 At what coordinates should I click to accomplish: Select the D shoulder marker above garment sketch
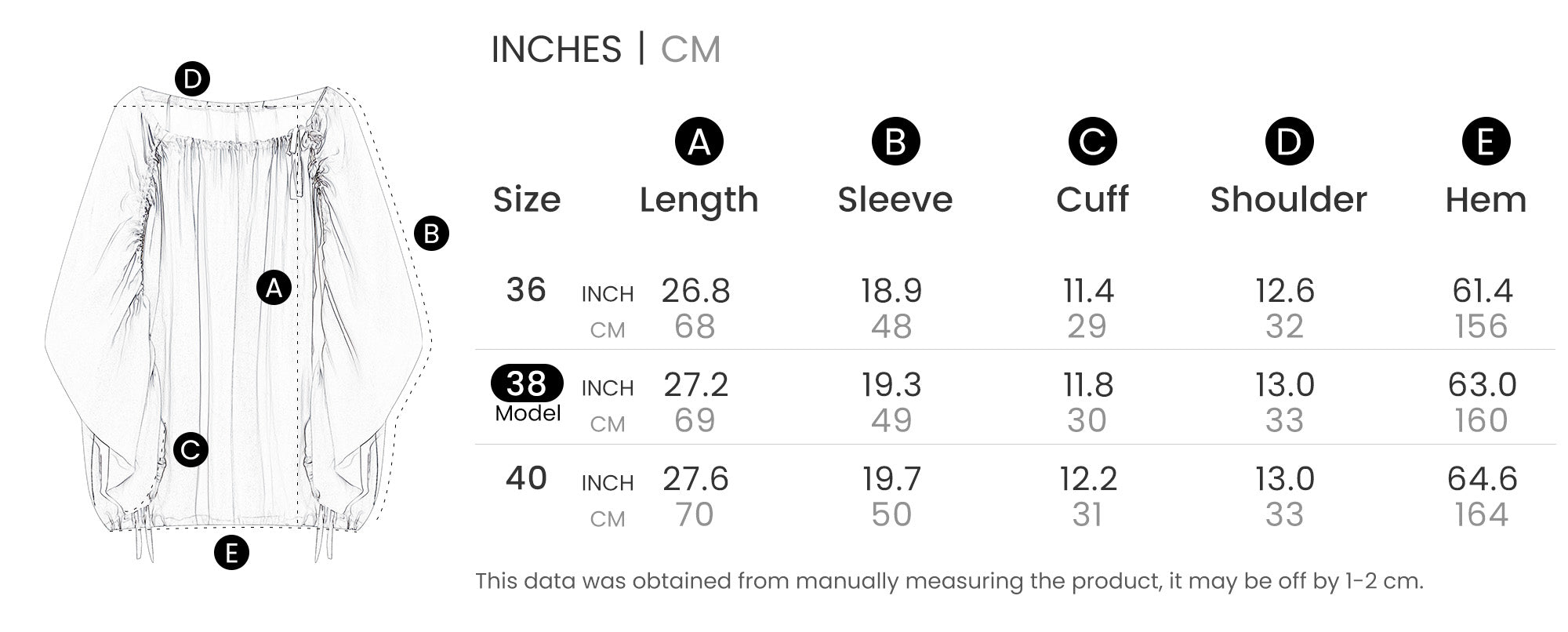192,79
